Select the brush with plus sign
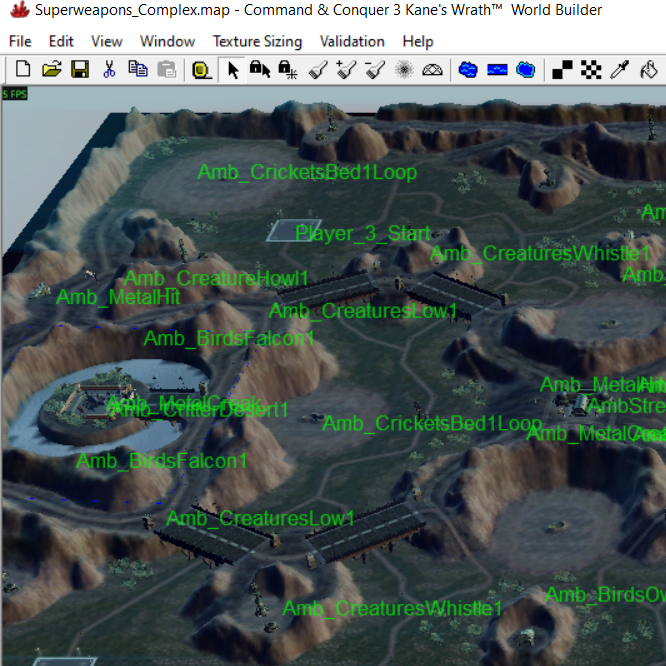 (346, 70)
